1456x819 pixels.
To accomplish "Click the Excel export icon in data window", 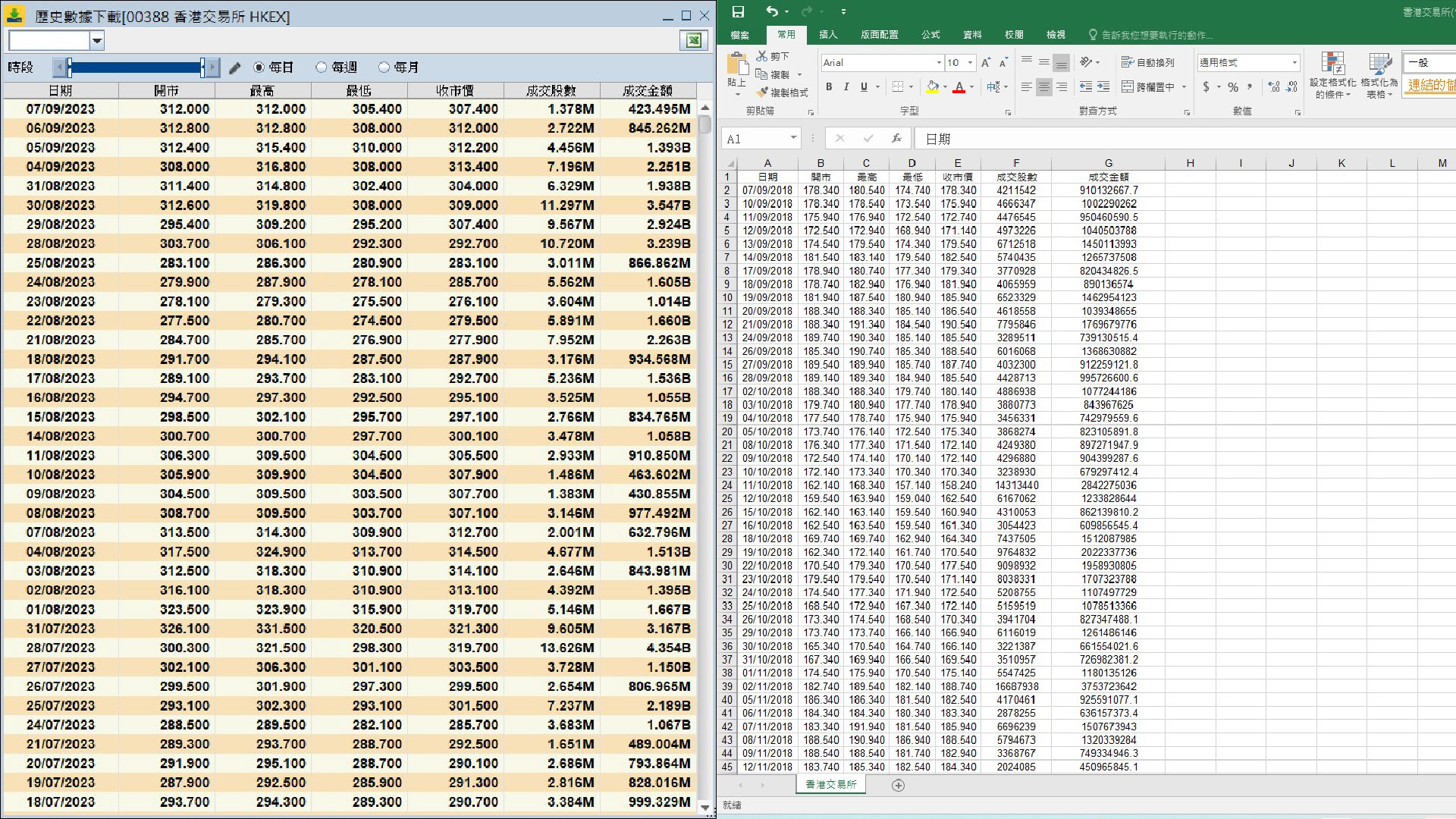I will [x=693, y=41].
